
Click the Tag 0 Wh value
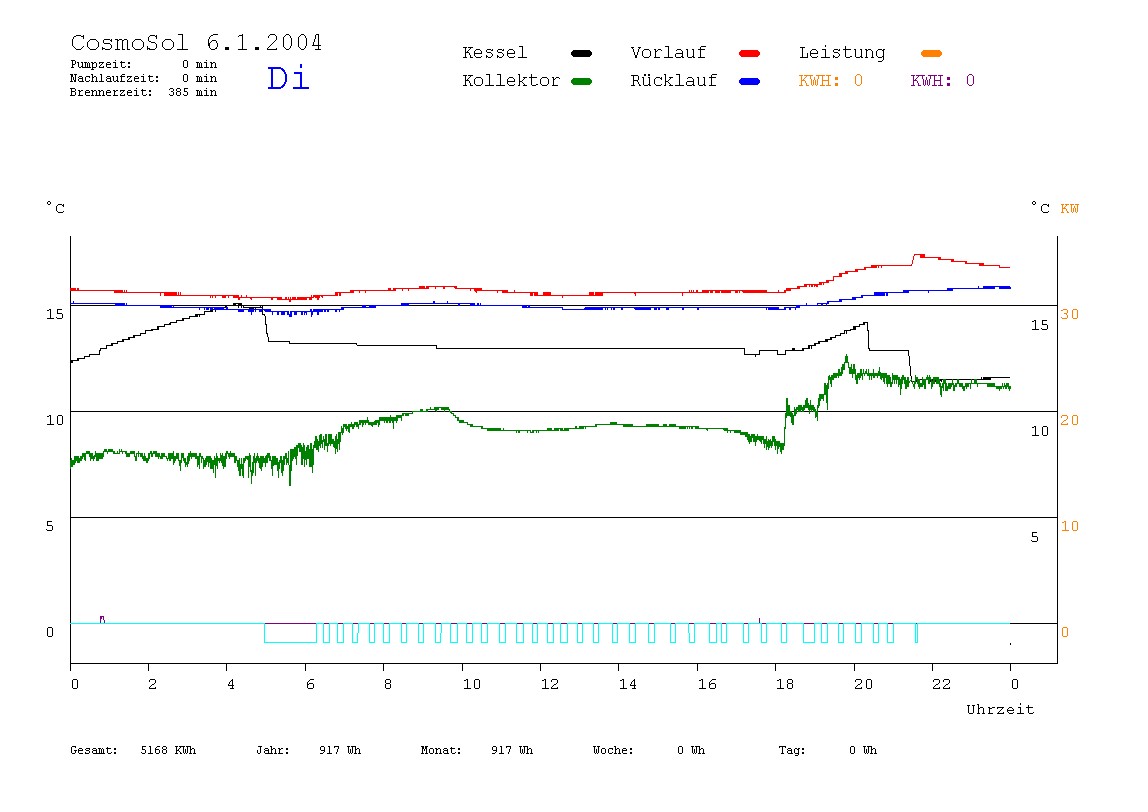[827, 750]
